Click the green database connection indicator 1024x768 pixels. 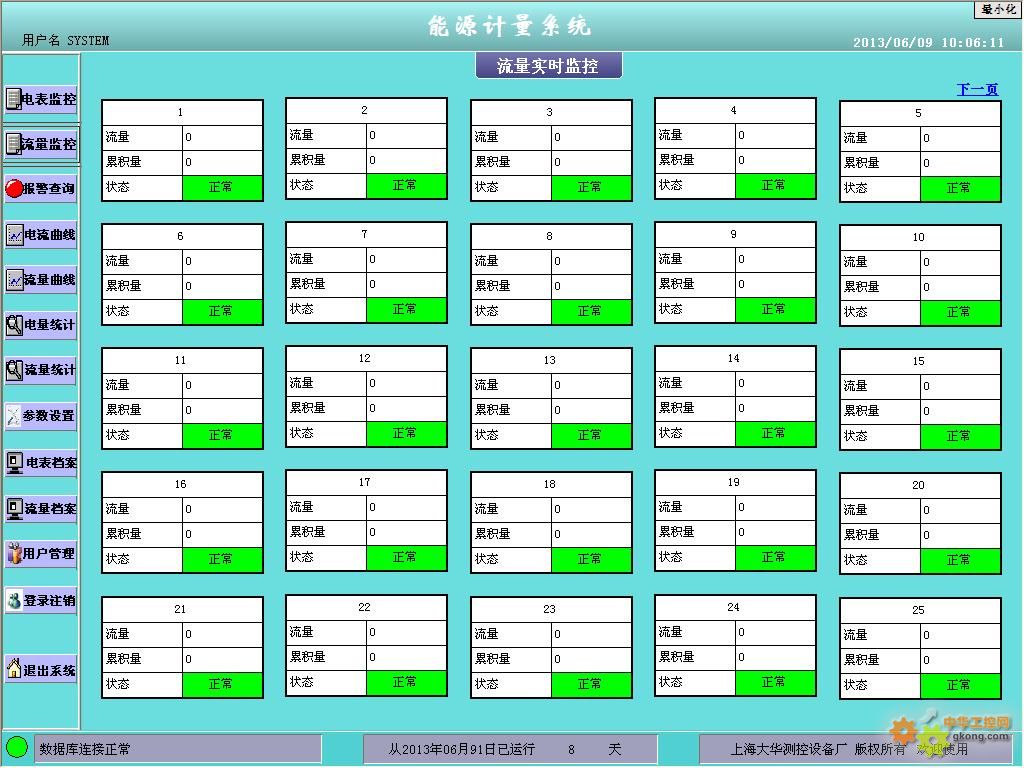point(17,747)
